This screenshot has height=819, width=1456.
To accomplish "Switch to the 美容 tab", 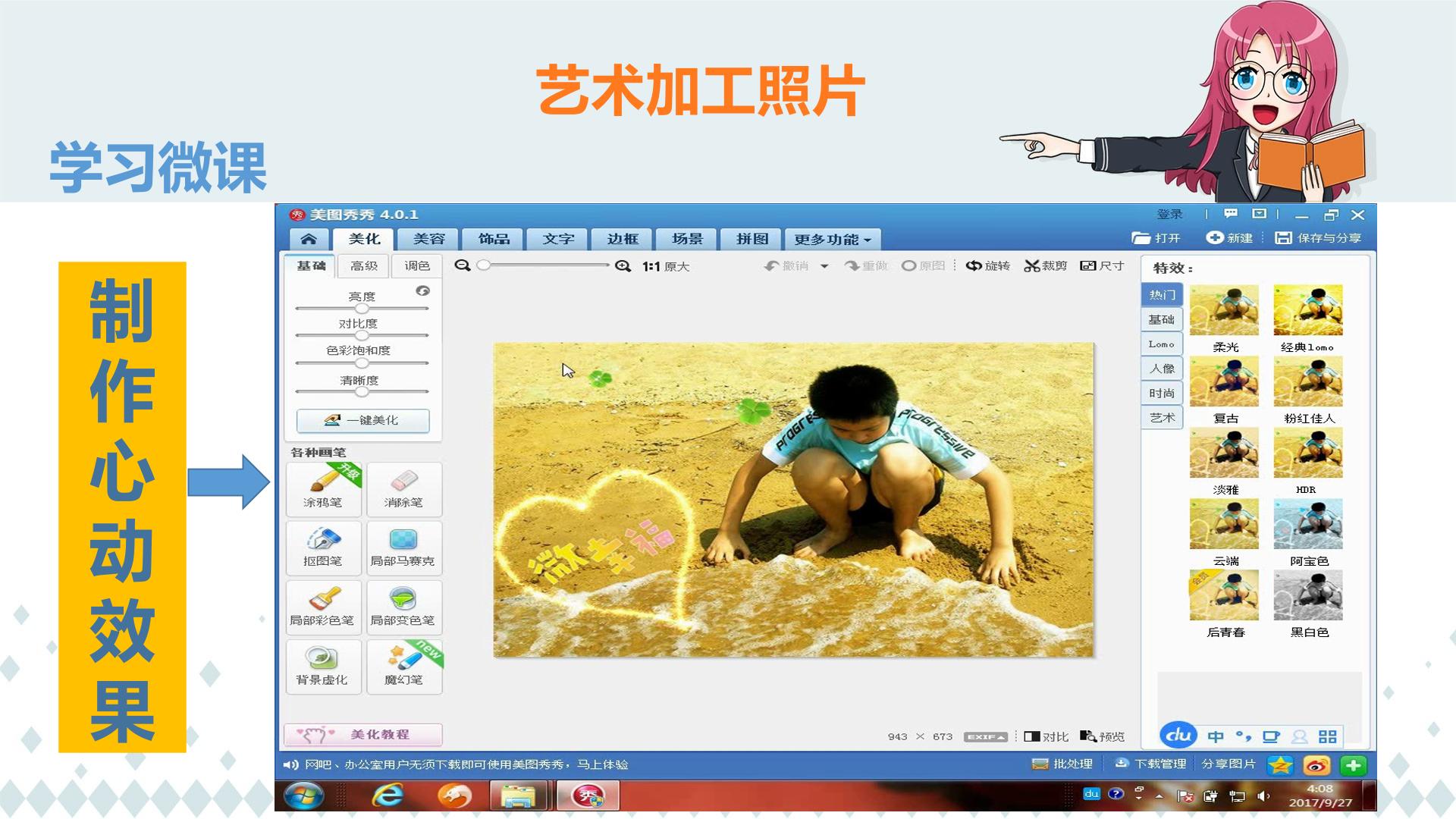I will pos(429,239).
